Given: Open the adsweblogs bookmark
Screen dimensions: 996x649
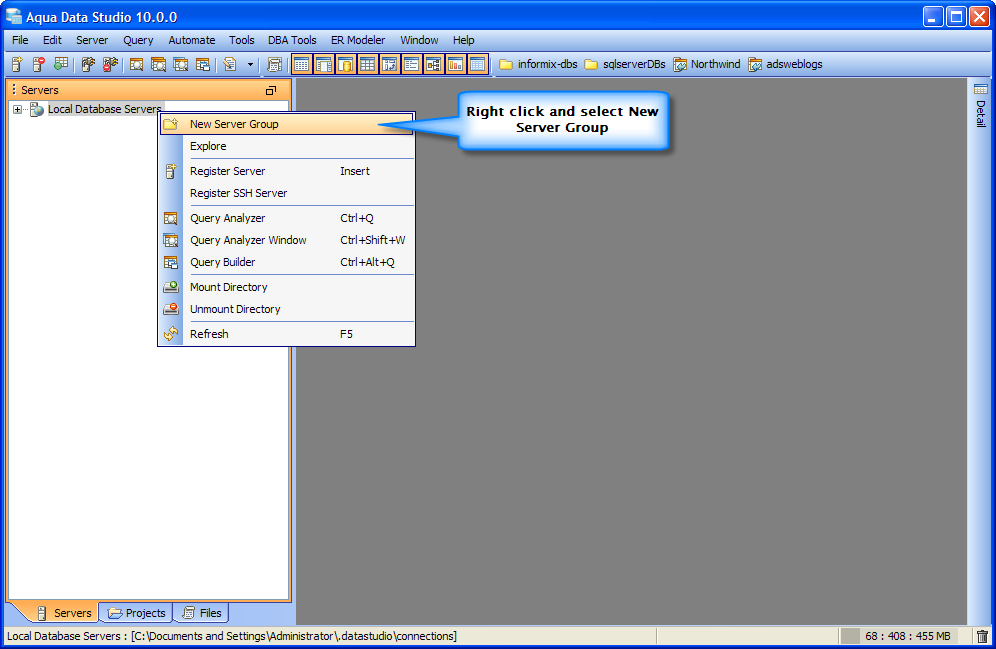Looking at the screenshot, I should point(785,64).
